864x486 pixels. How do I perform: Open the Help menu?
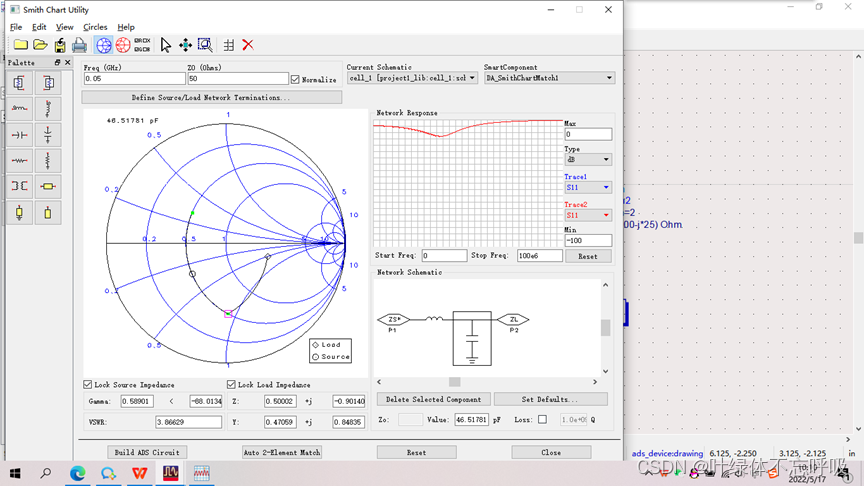(x=126, y=27)
